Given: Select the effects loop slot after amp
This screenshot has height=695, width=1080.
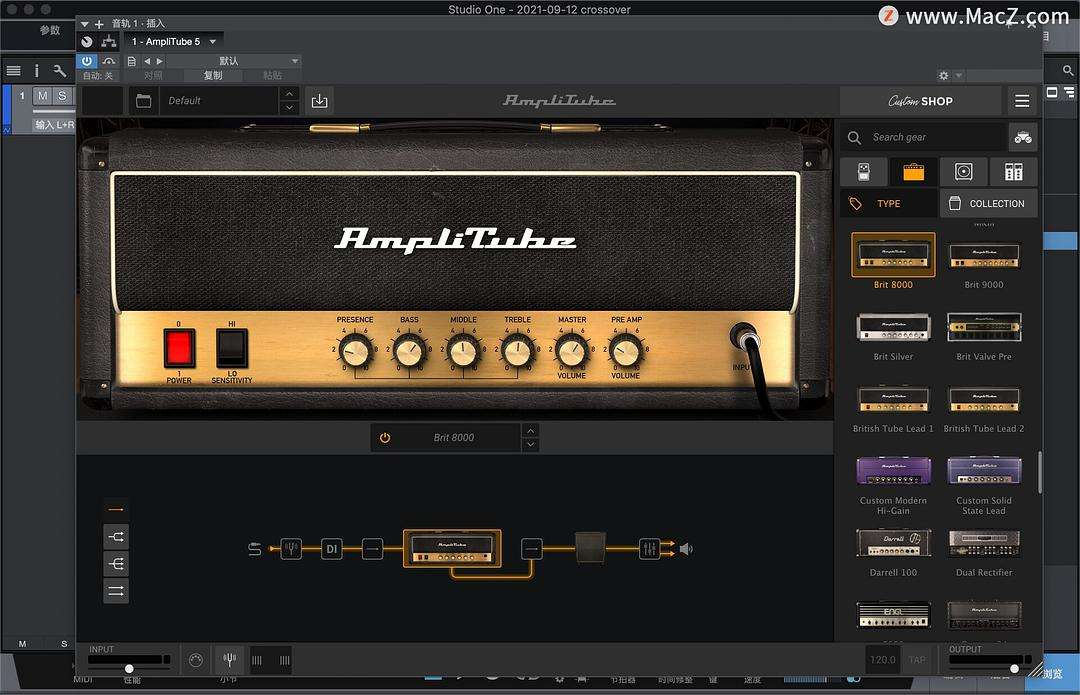Looking at the screenshot, I should pos(531,549).
